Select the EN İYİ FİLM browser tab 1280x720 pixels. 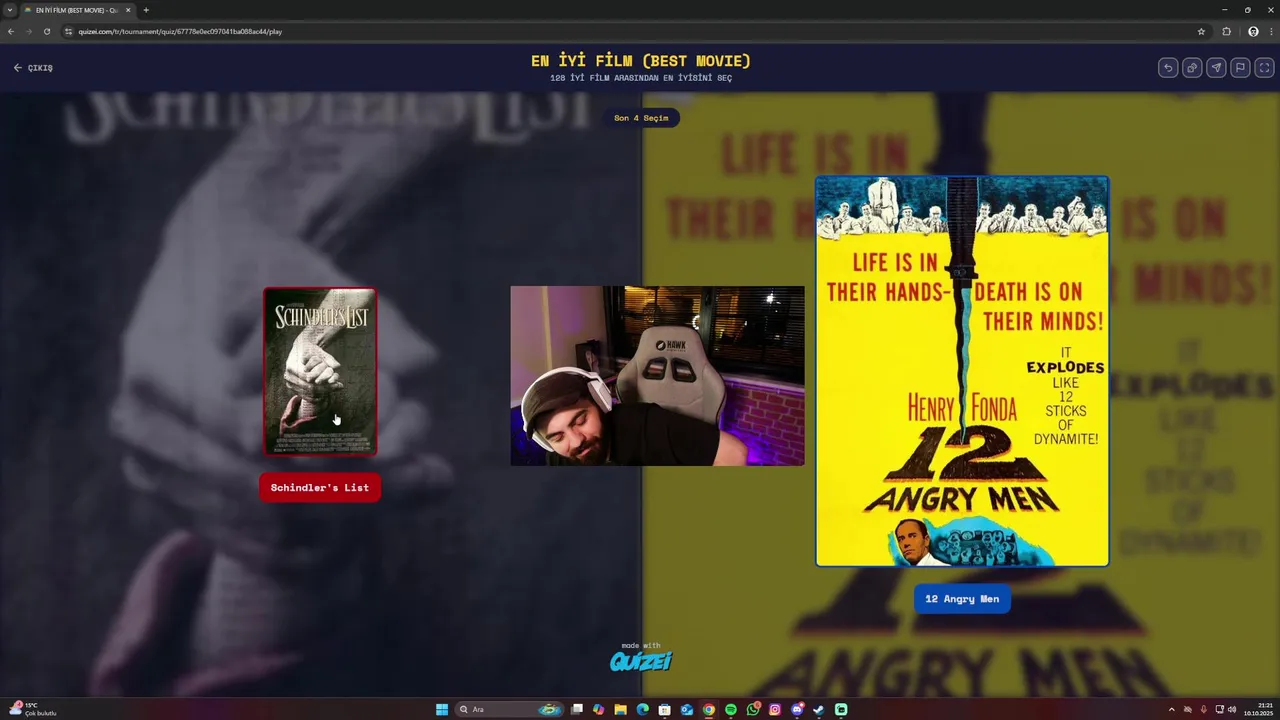pyautogui.click(x=77, y=10)
